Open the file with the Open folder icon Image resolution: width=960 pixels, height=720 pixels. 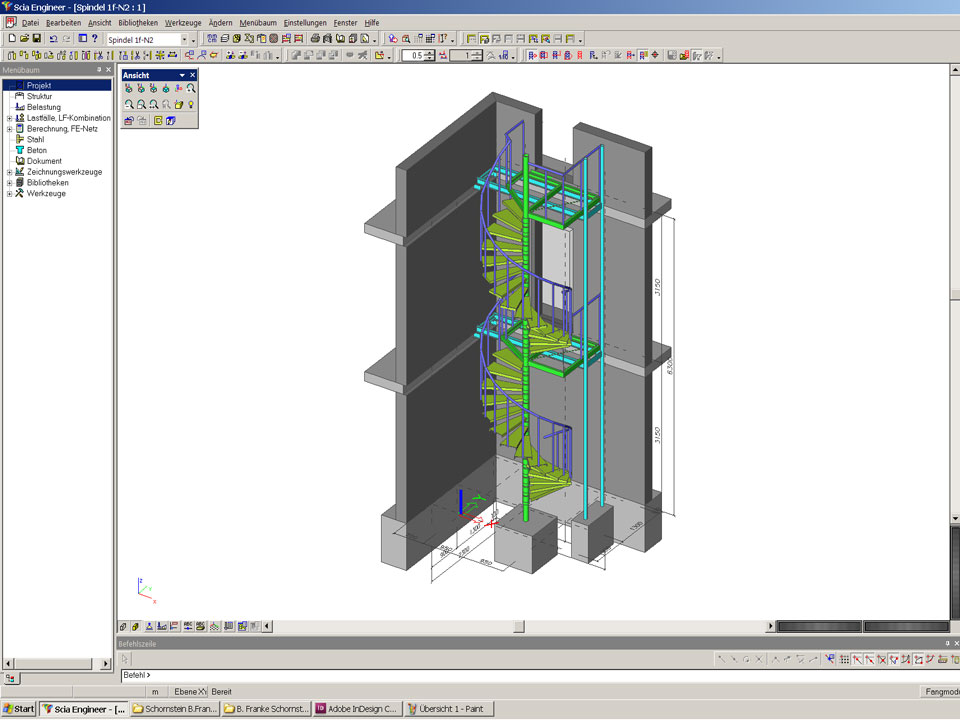point(24,39)
